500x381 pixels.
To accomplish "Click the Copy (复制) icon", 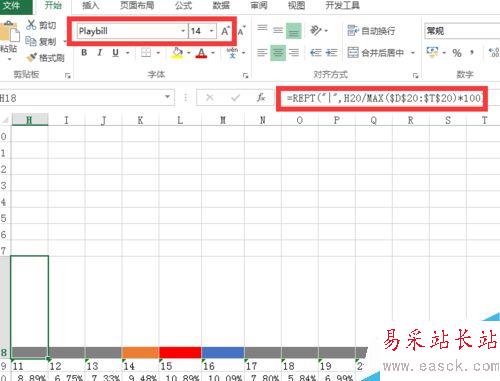I will (31, 41).
